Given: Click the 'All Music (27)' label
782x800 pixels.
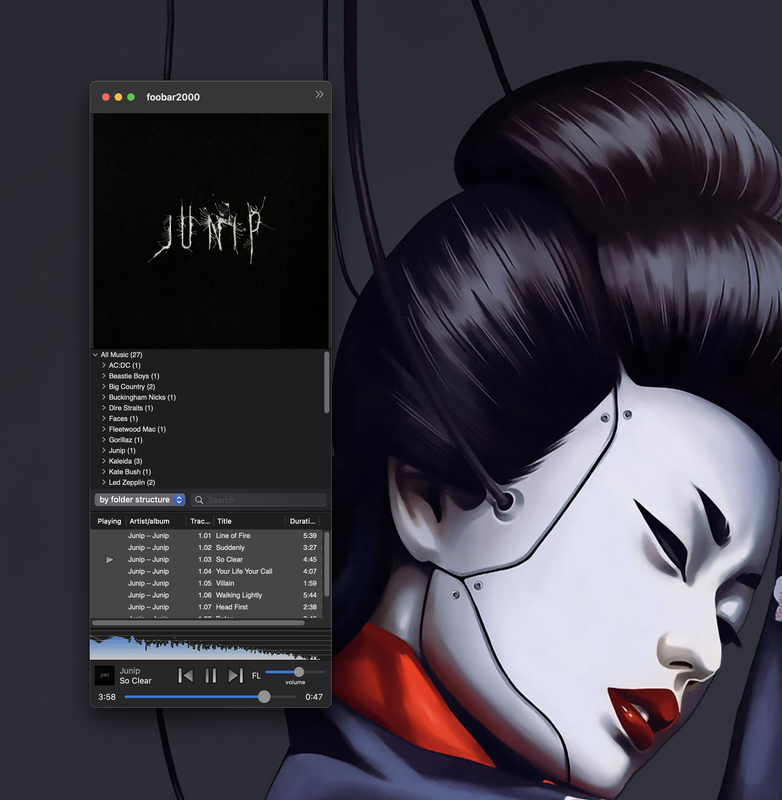Looking at the screenshot, I should [x=121, y=355].
